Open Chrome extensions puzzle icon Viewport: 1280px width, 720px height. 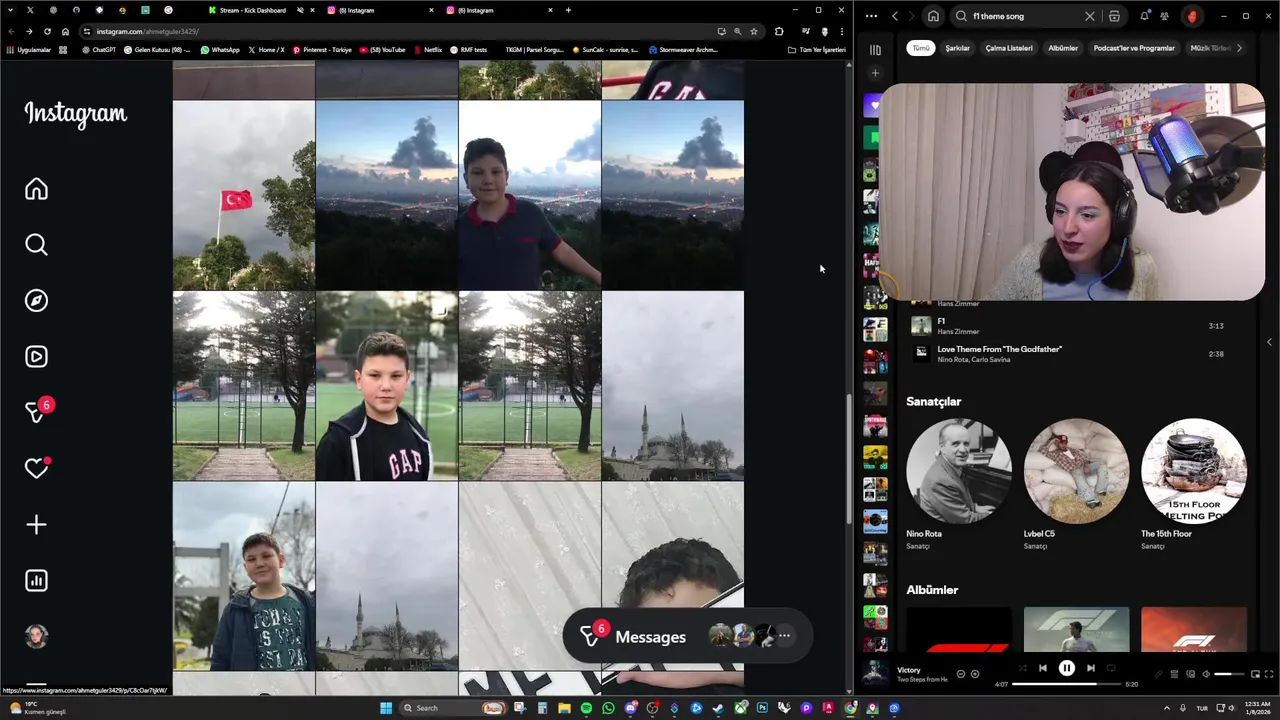tap(779, 31)
